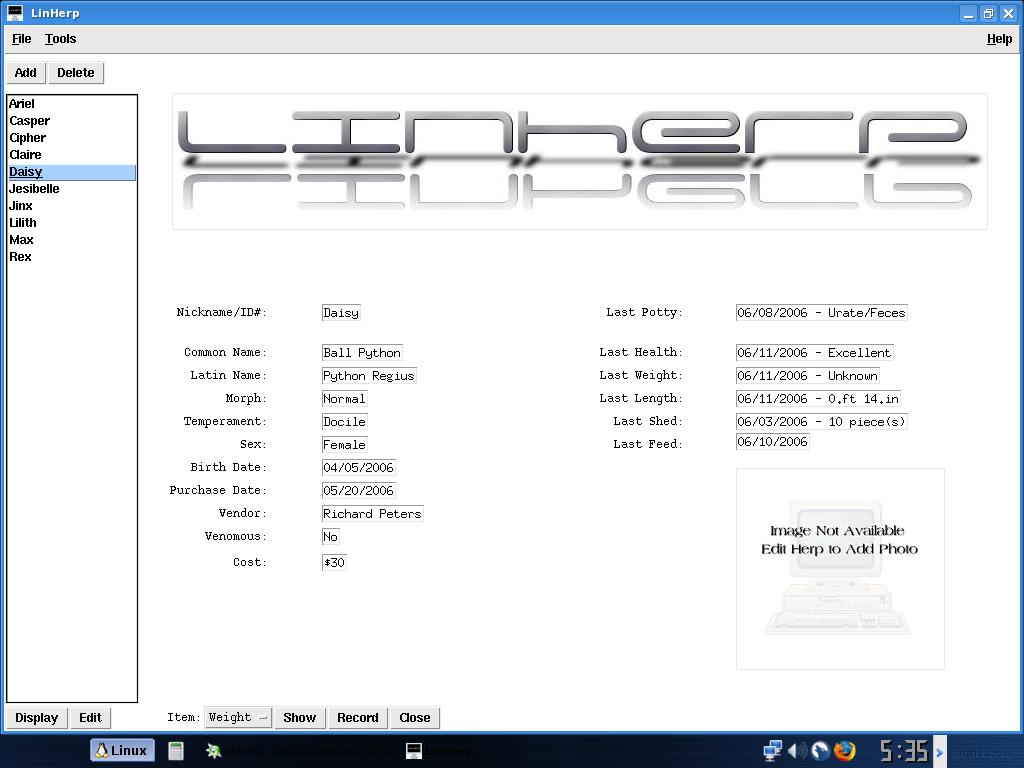
Task: Click the Add button
Action: tap(25, 72)
